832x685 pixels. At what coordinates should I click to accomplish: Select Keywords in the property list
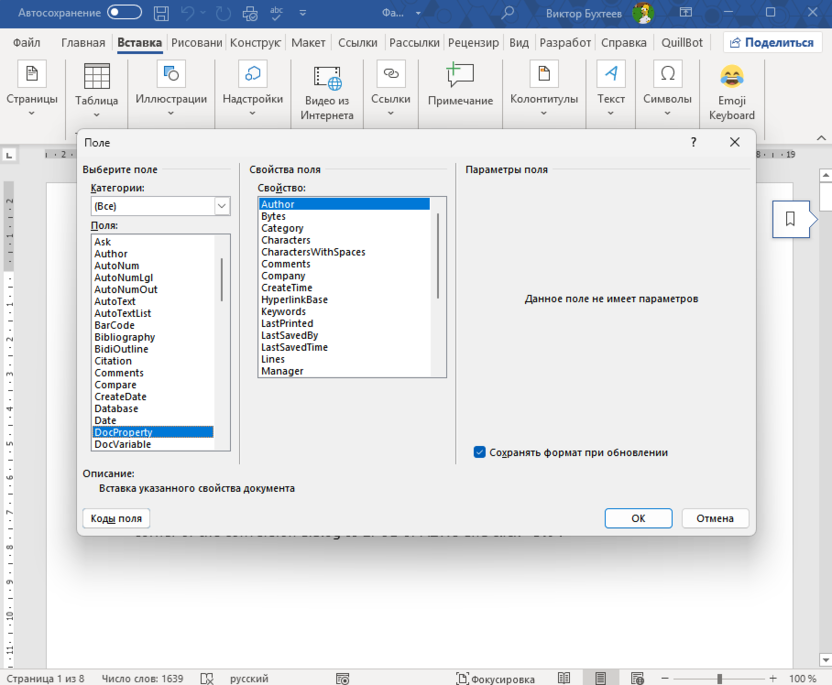[x=283, y=312]
